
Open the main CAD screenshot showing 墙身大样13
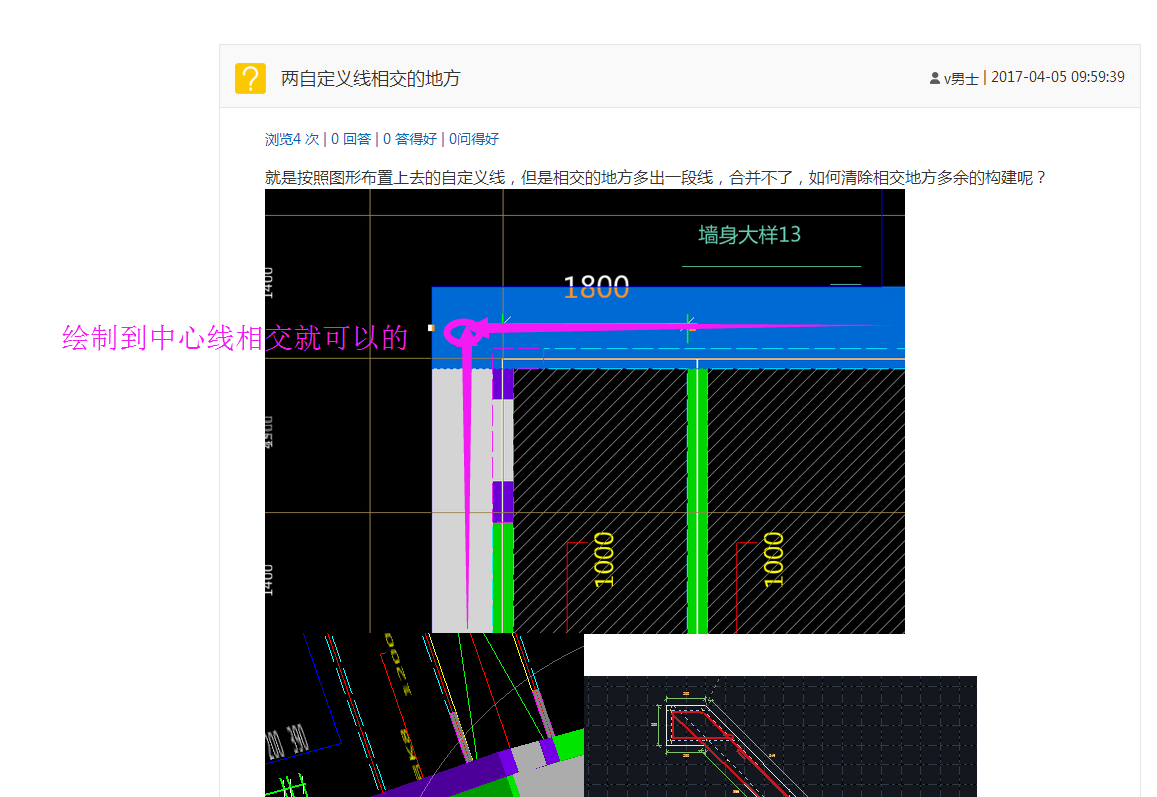coord(584,411)
